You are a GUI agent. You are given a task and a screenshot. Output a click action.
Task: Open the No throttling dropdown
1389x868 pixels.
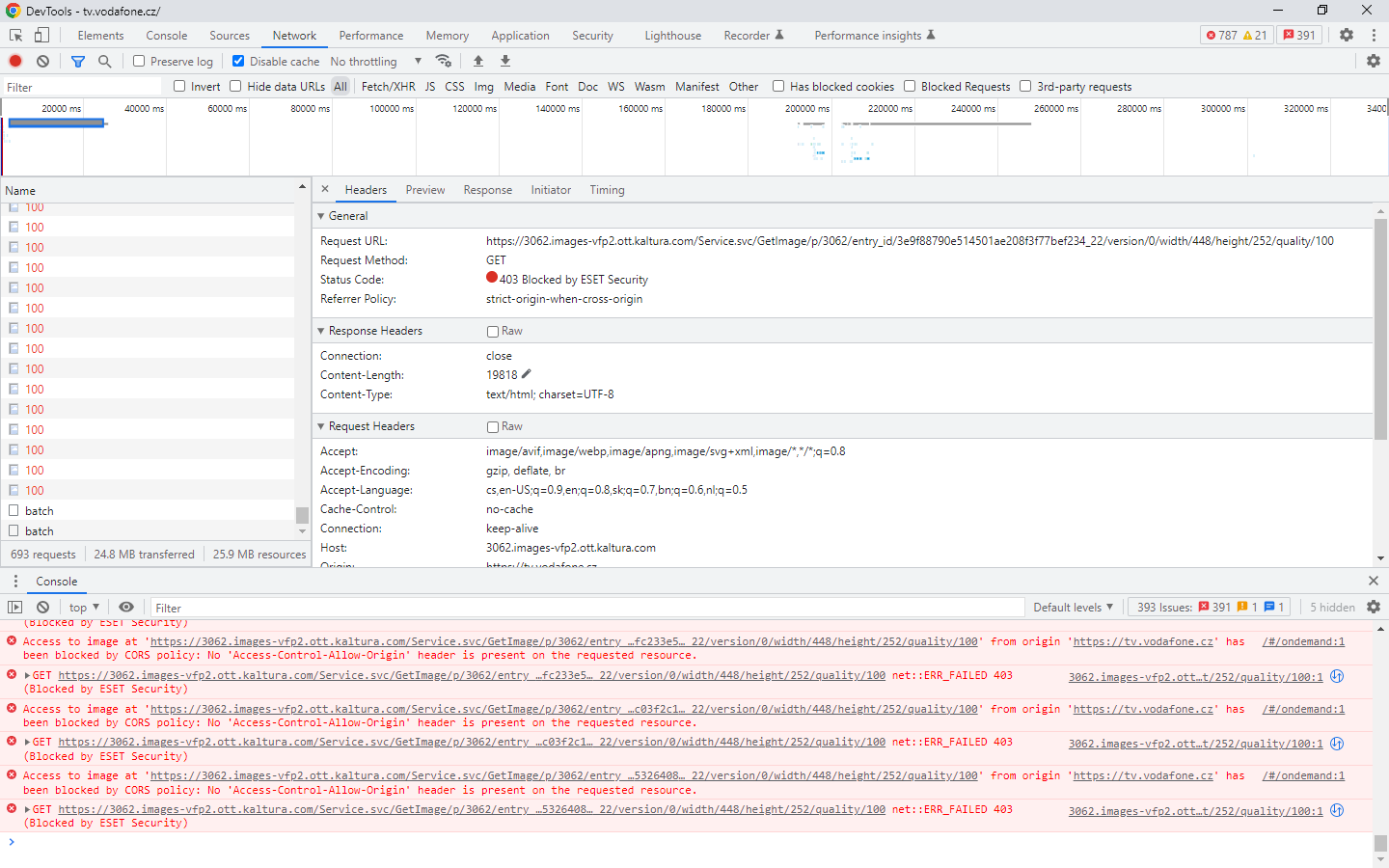(376, 61)
